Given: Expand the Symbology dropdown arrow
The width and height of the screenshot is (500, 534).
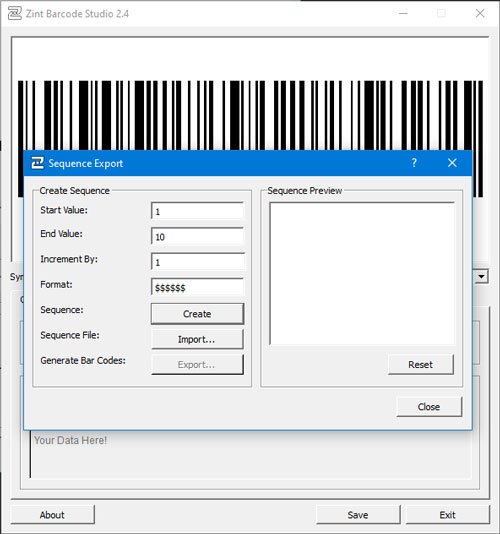Looking at the screenshot, I should [x=481, y=276].
